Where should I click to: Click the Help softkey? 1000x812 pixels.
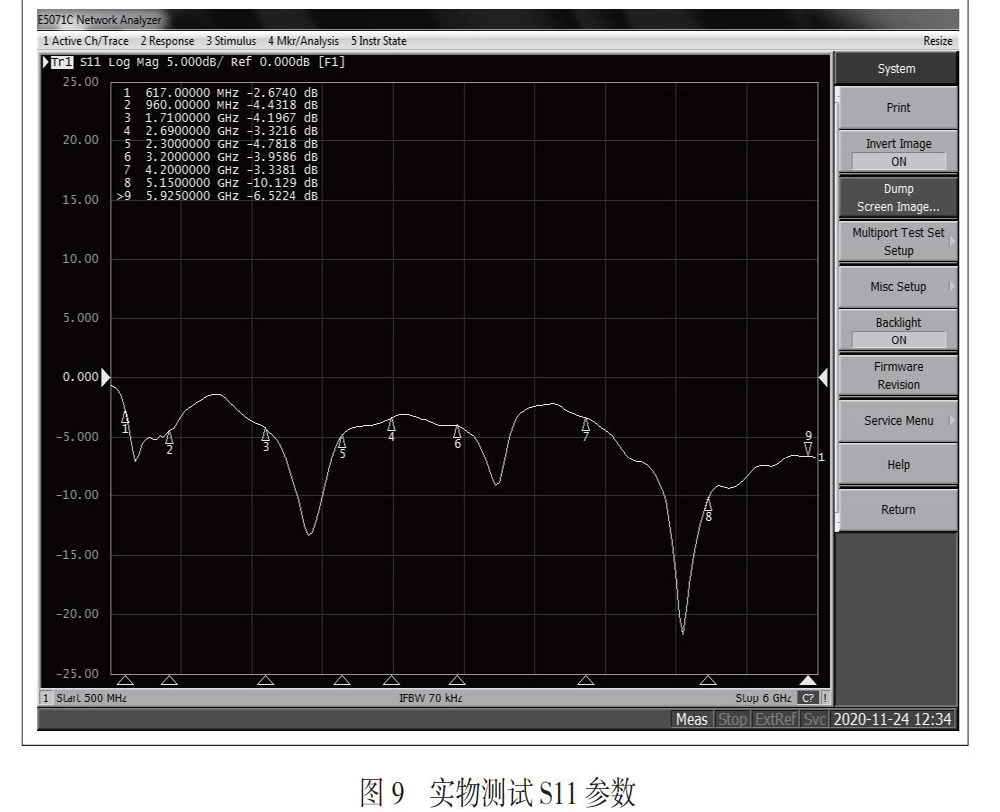pyautogui.click(x=898, y=465)
